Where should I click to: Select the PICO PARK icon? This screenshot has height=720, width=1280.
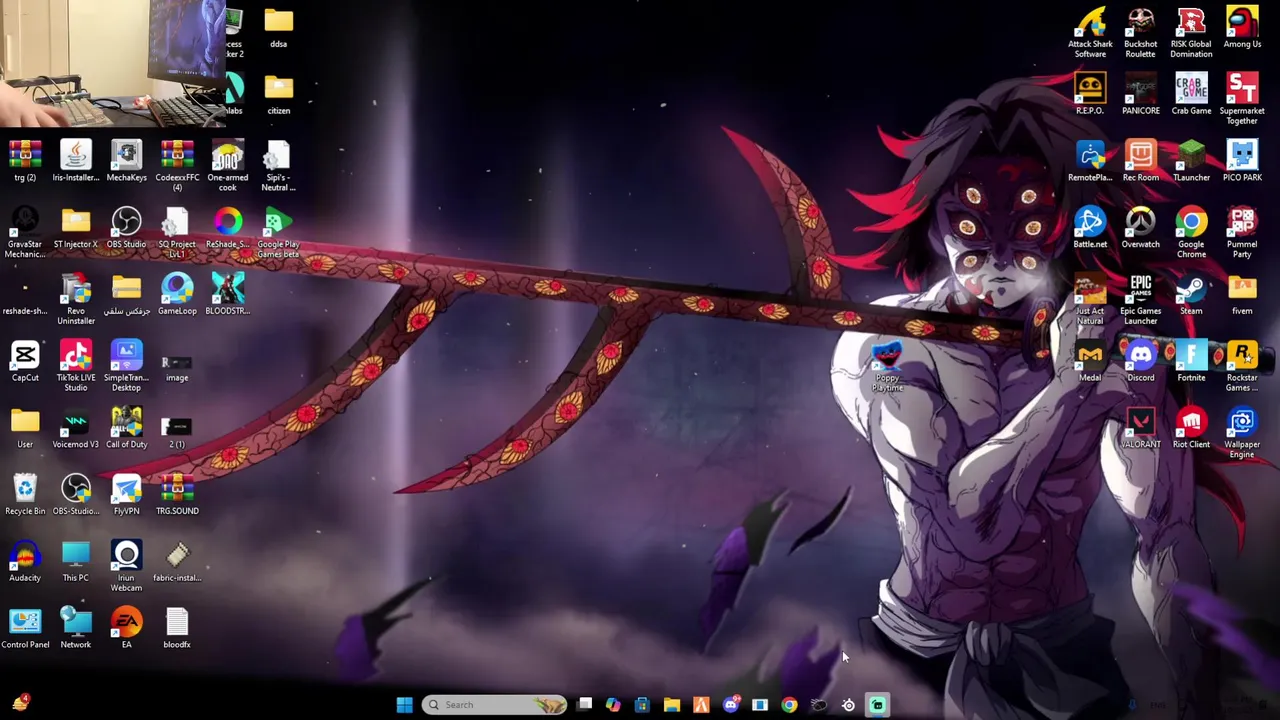click(x=1242, y=161)
